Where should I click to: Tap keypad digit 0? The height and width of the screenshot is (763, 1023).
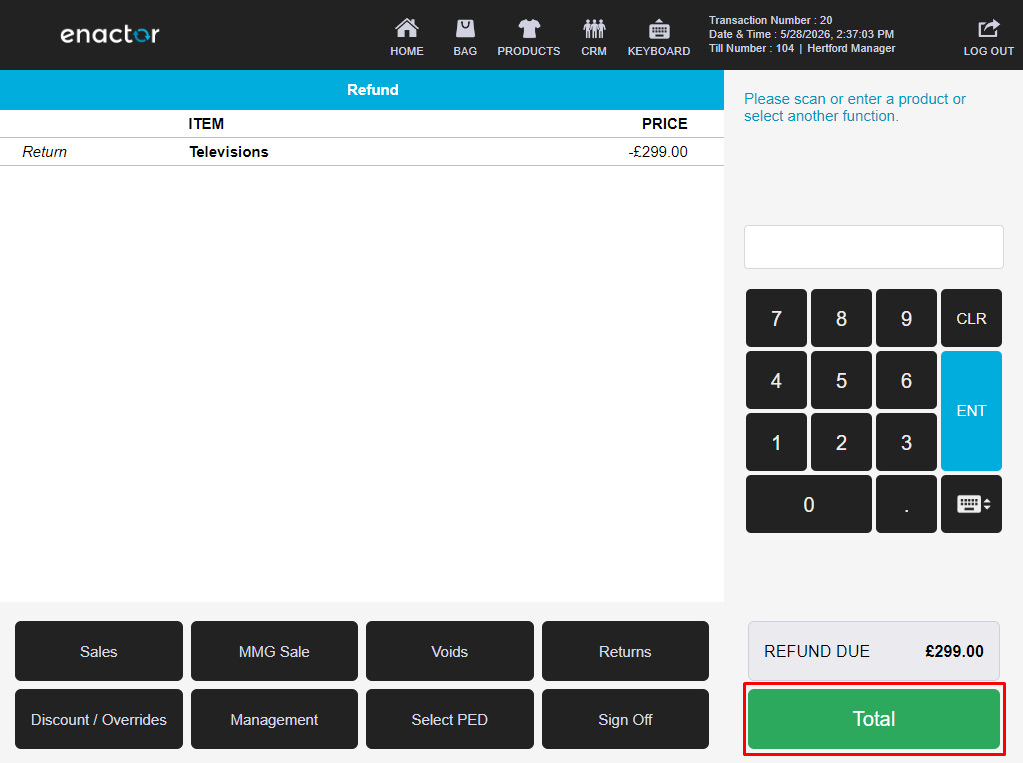808,504
